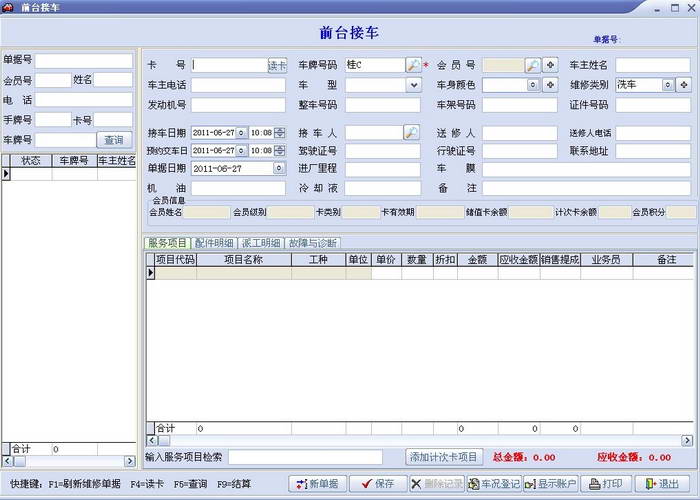Click the 项目名称 column header
The width and height of the screenshot is (700, 500).
point(244,260)
